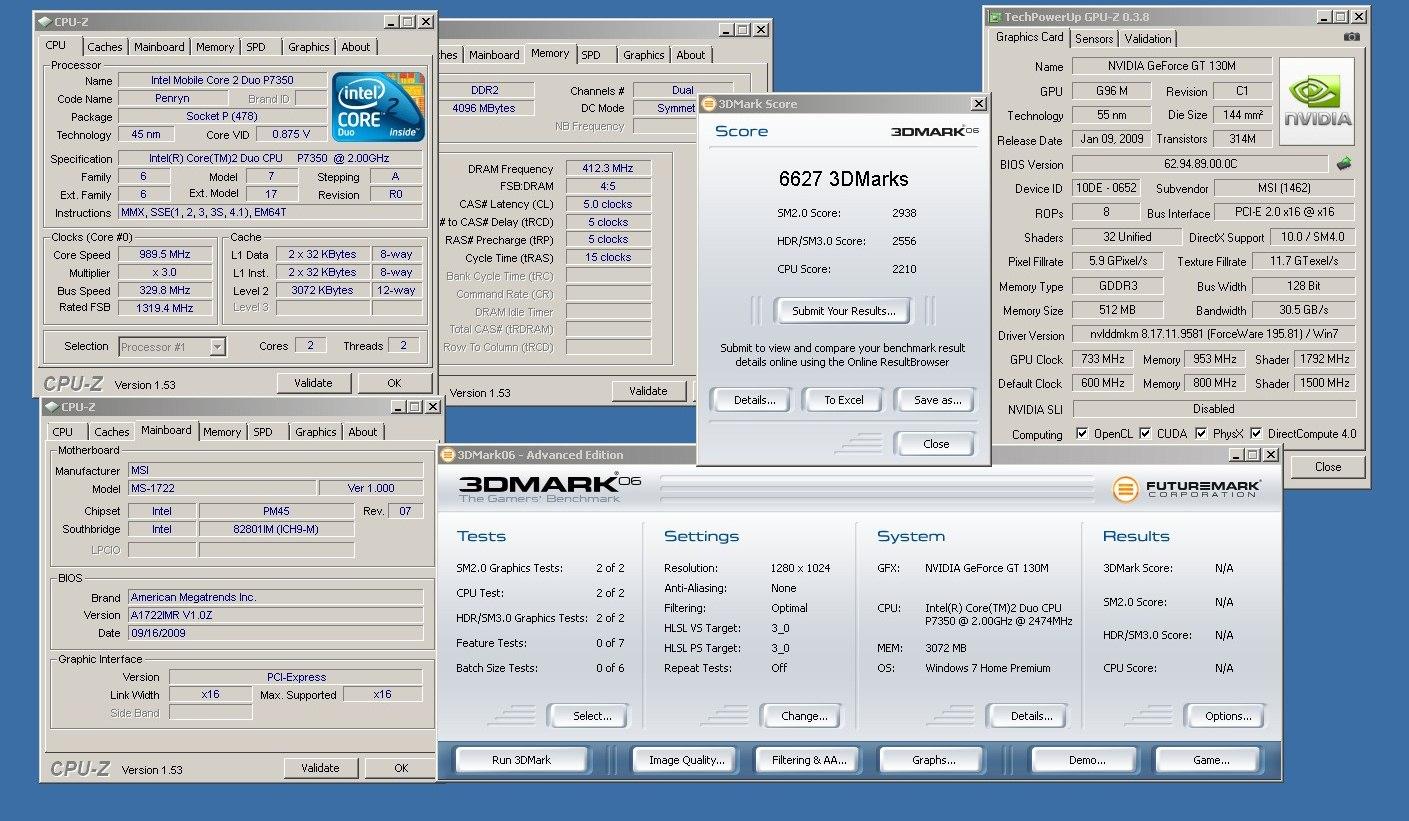The width and height of the screenshot is (1409, 821).
Task: Click title icon of CPU-Z window showing CPU tab
Action: click(x=44, y=21)
